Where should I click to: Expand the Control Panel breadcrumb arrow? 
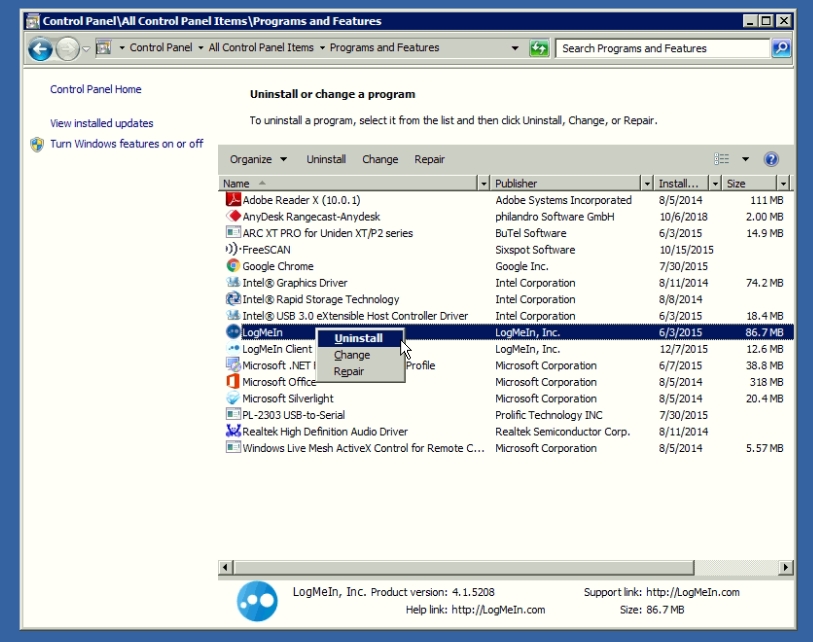tap(201, 48)
